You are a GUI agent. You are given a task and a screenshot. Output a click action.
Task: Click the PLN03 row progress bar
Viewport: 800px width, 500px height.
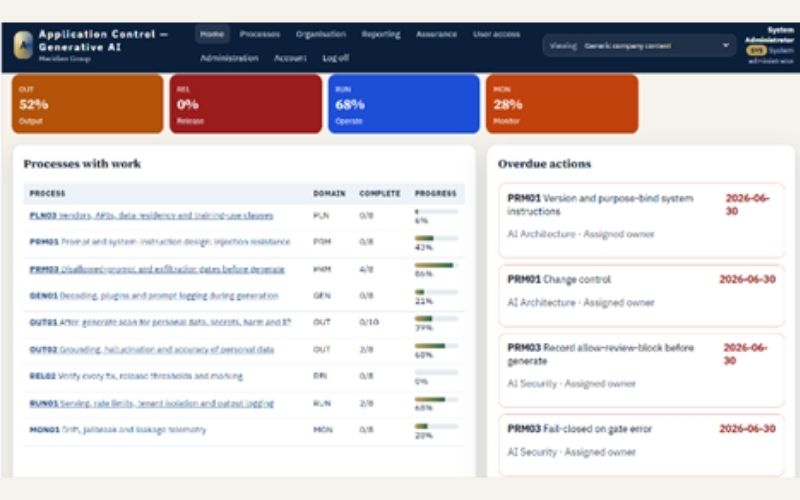[x=436, y=211]
